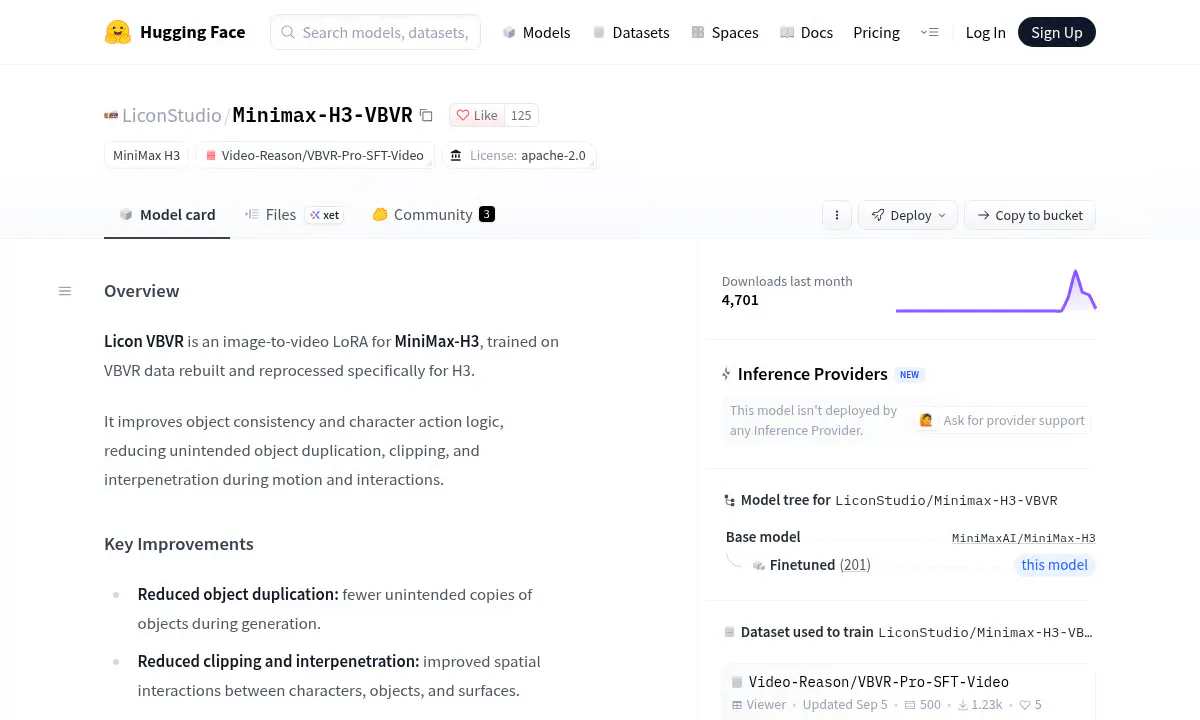The image size is (1200, 720).
Task: Open the Files tab
Action: (x=294, y=214)
